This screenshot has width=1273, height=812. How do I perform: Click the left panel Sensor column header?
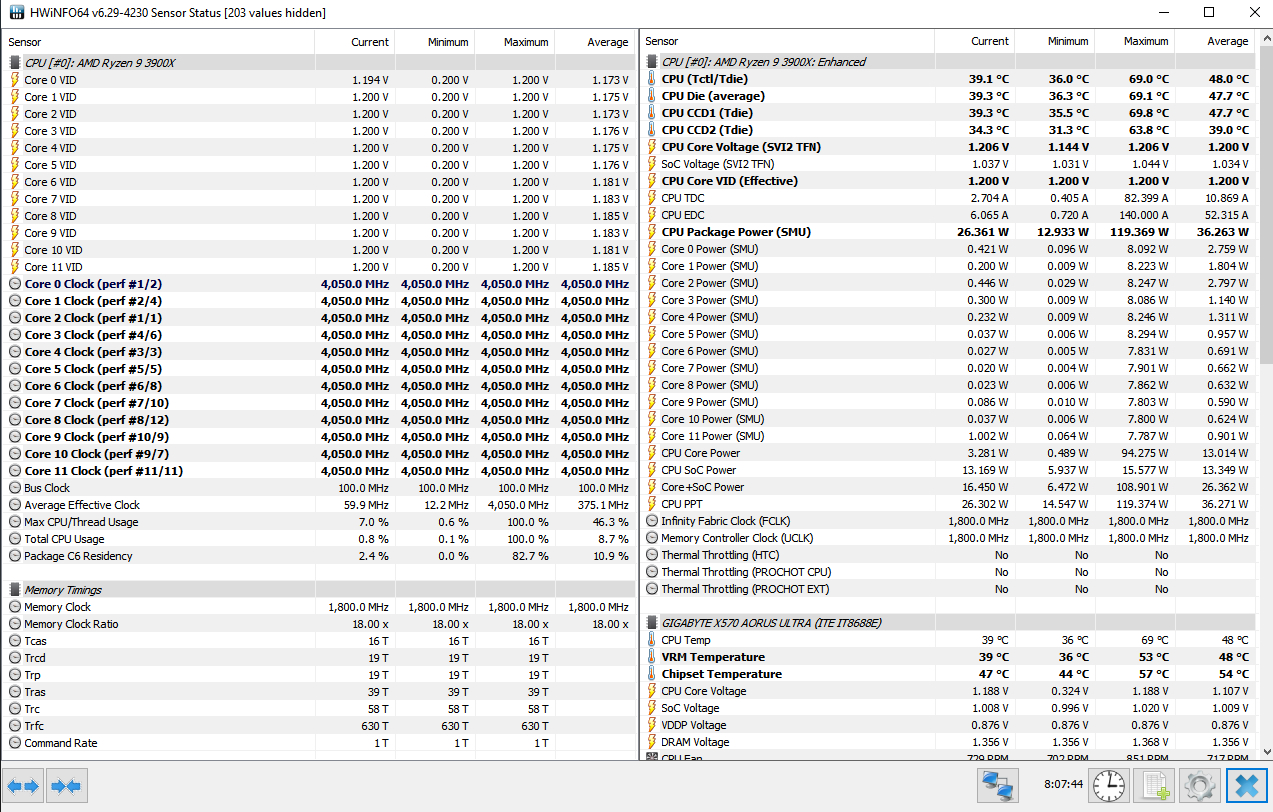(159, 42)
